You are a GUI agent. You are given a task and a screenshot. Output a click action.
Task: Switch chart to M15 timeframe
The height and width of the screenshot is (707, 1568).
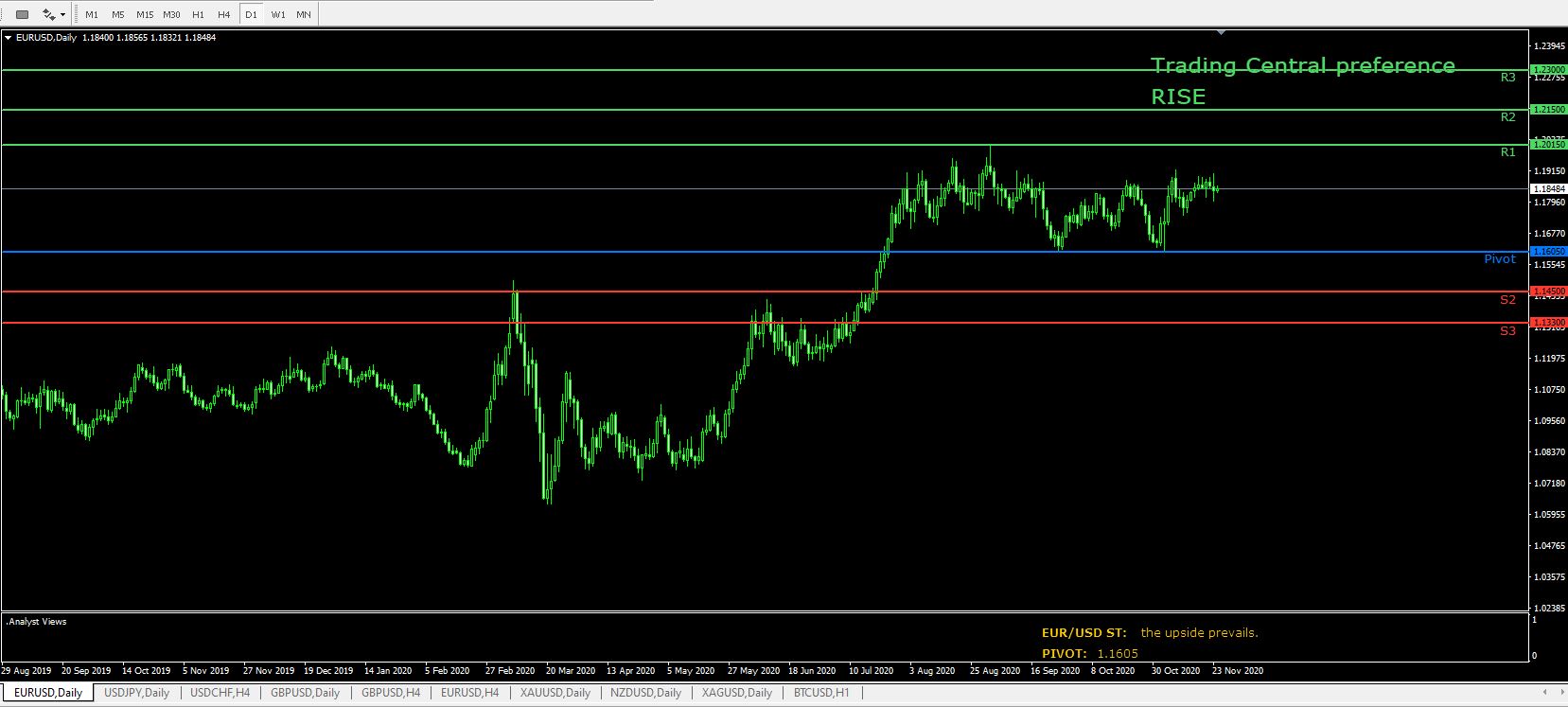(x=145, y=14)
